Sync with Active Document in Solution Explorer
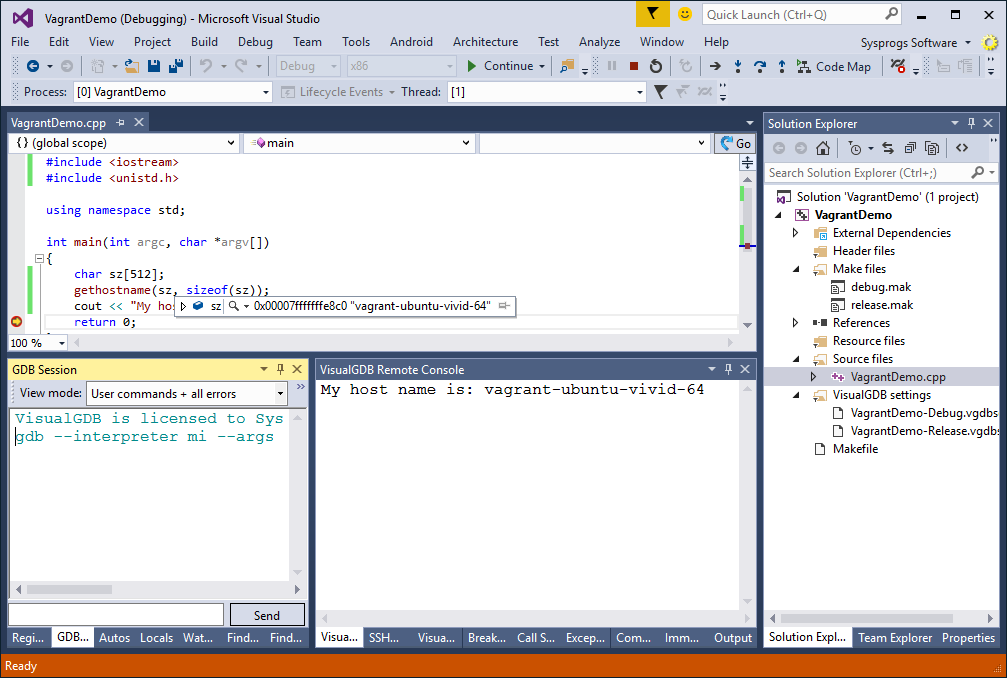Image resolution: width=1007 pixels, height=678 pixels. (888, 148)
